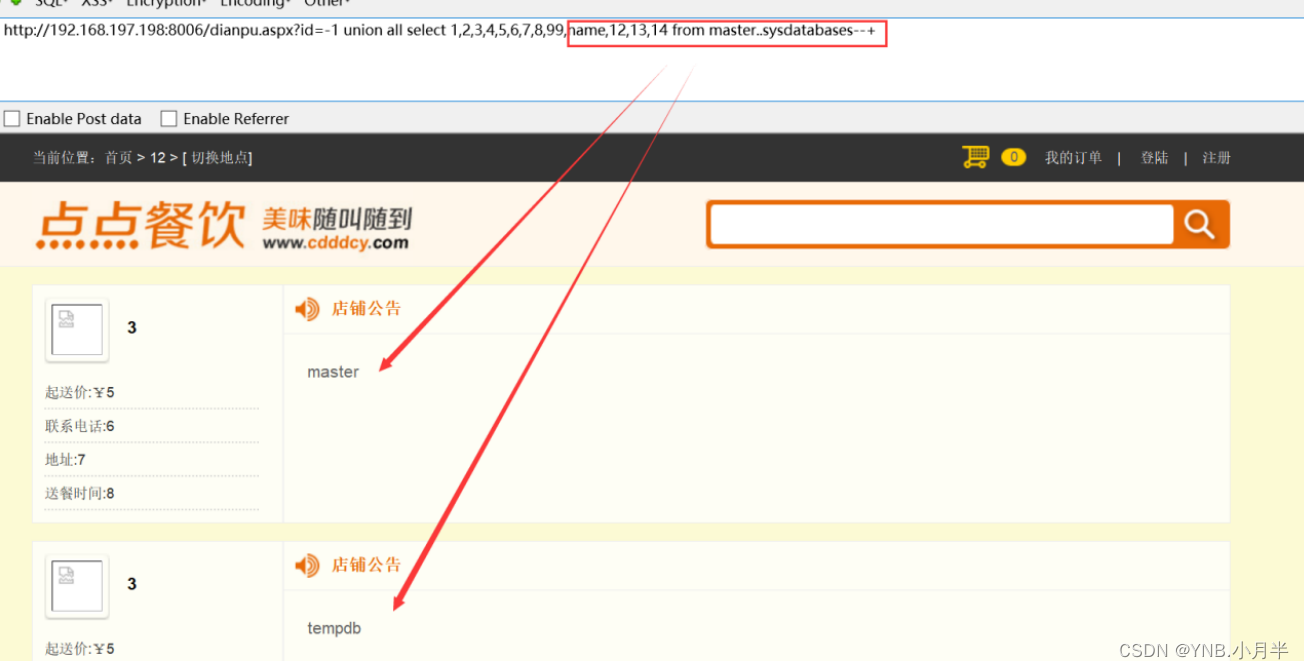Open the Other menu in HackBar
1304x669 pixels.
coord(327,3)
